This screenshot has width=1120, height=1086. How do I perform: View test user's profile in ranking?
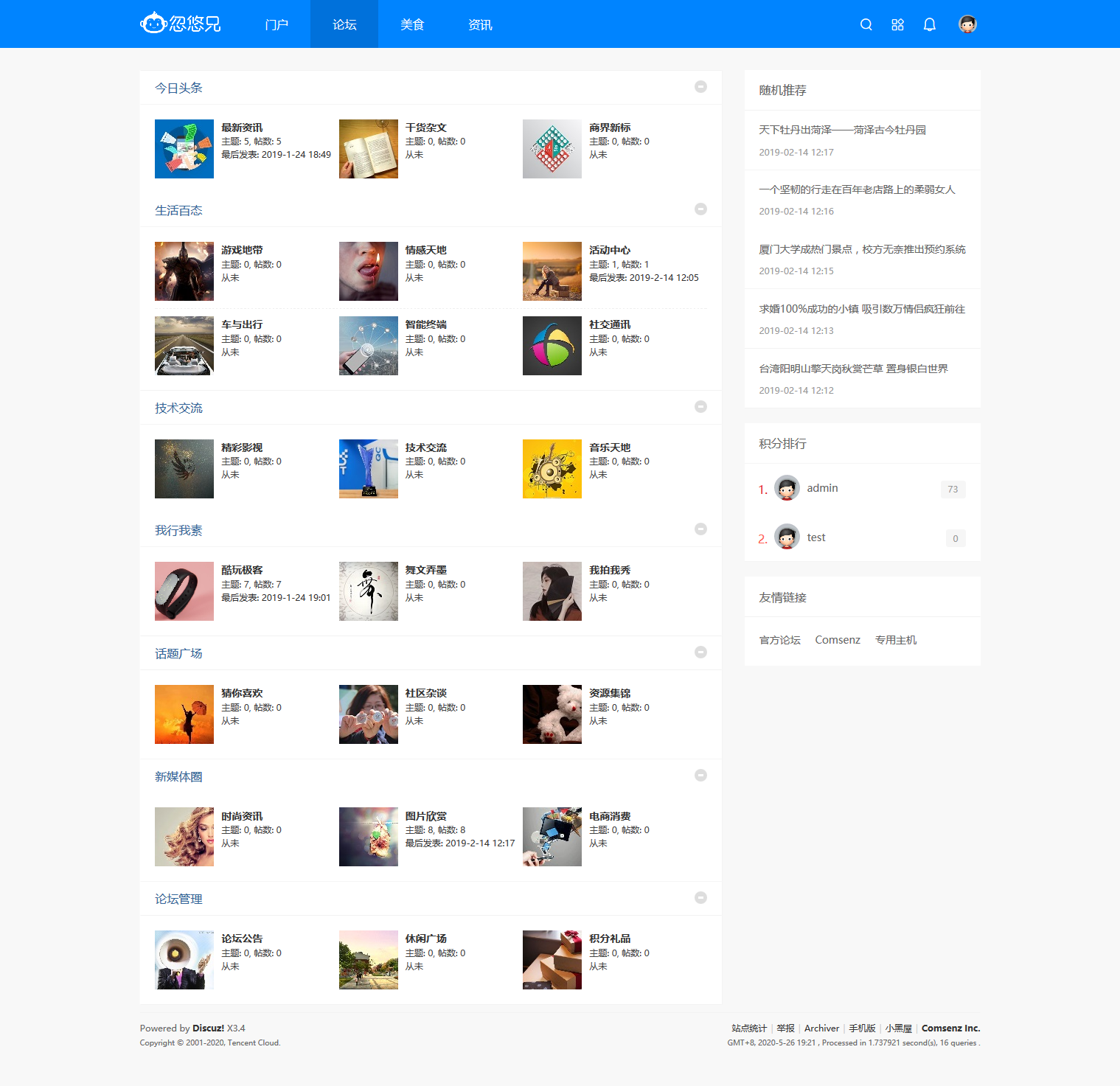[815, 537]
